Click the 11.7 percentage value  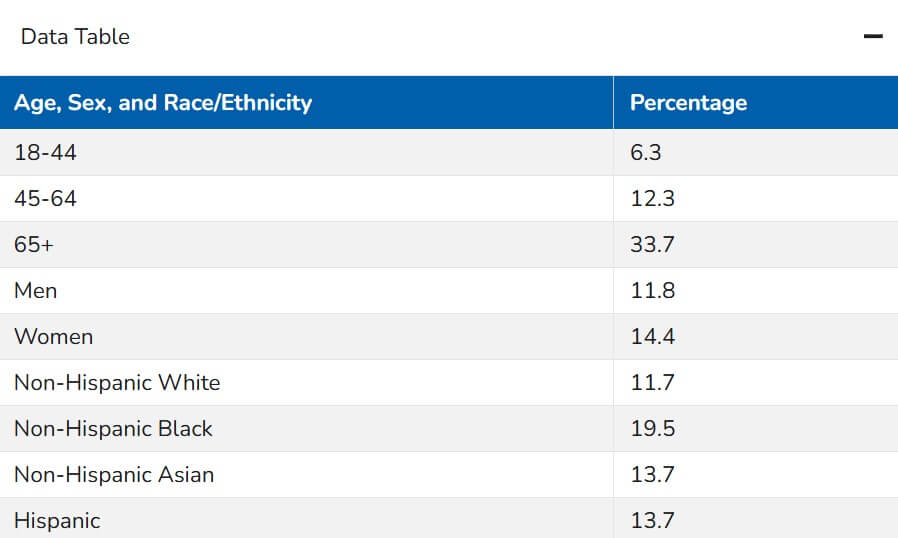point(652,383)
